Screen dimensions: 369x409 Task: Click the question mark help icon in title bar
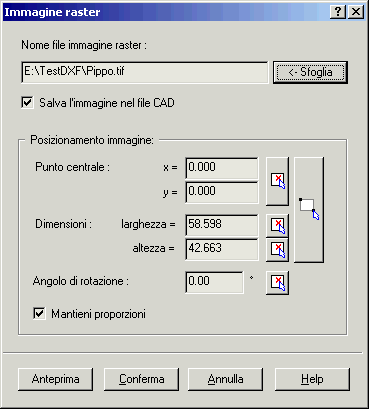338,12
